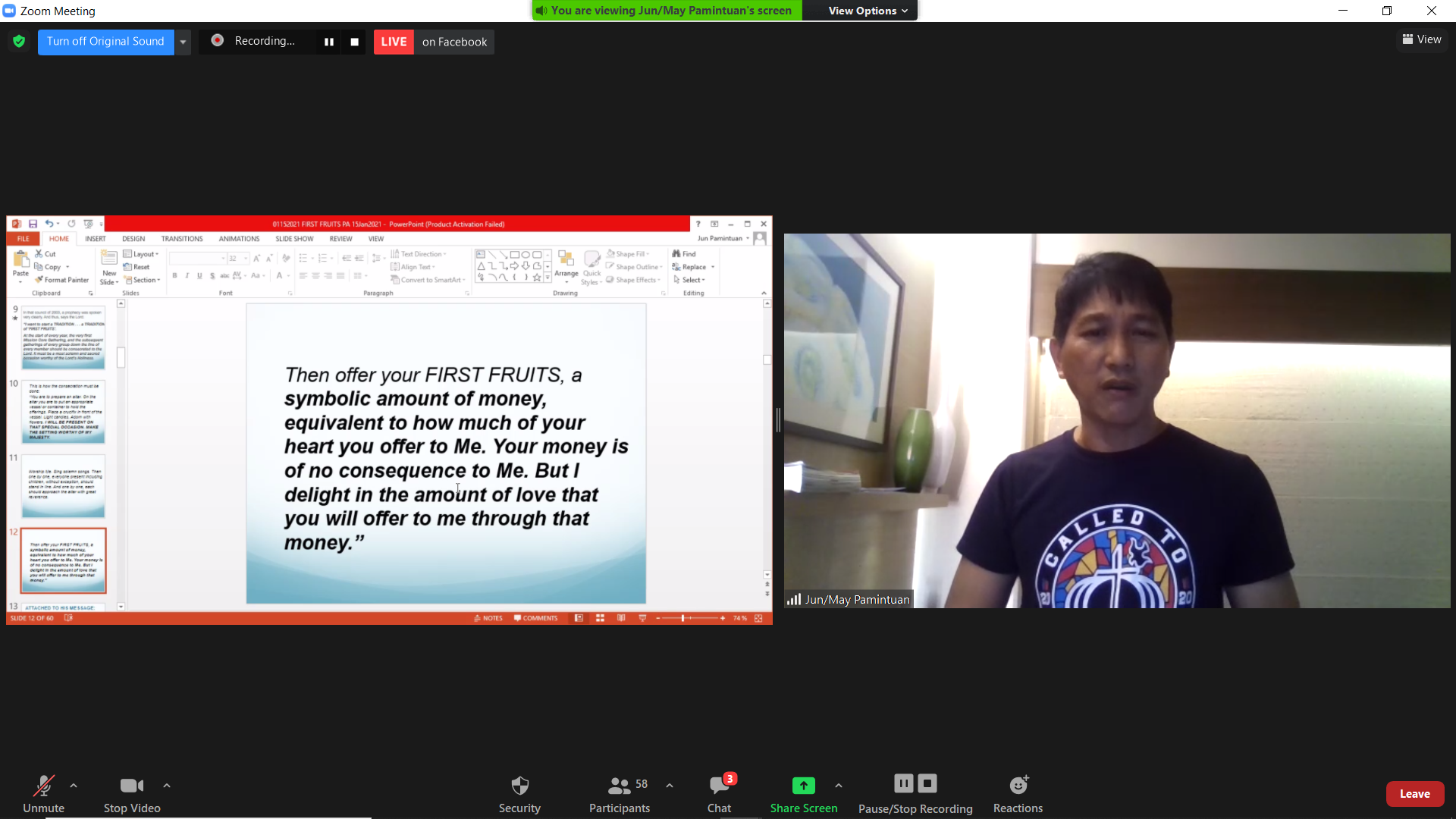The height and width of the screenshot is (819, 1456).
Task: Leave the Zoom meeting
Action: pos(1414,794)
